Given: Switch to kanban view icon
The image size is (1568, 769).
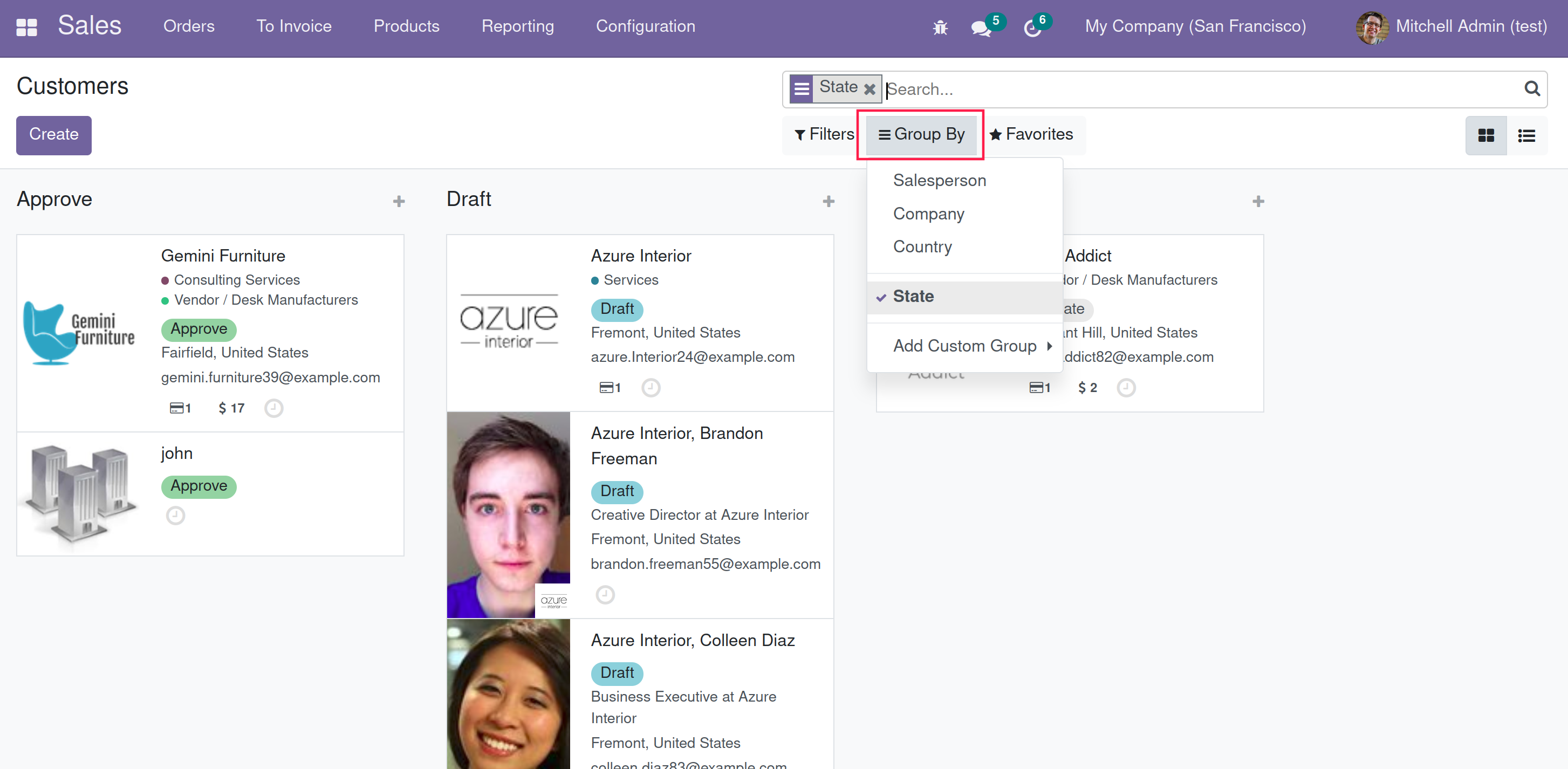Looking at the screenshot, I should click(1486, 135).
